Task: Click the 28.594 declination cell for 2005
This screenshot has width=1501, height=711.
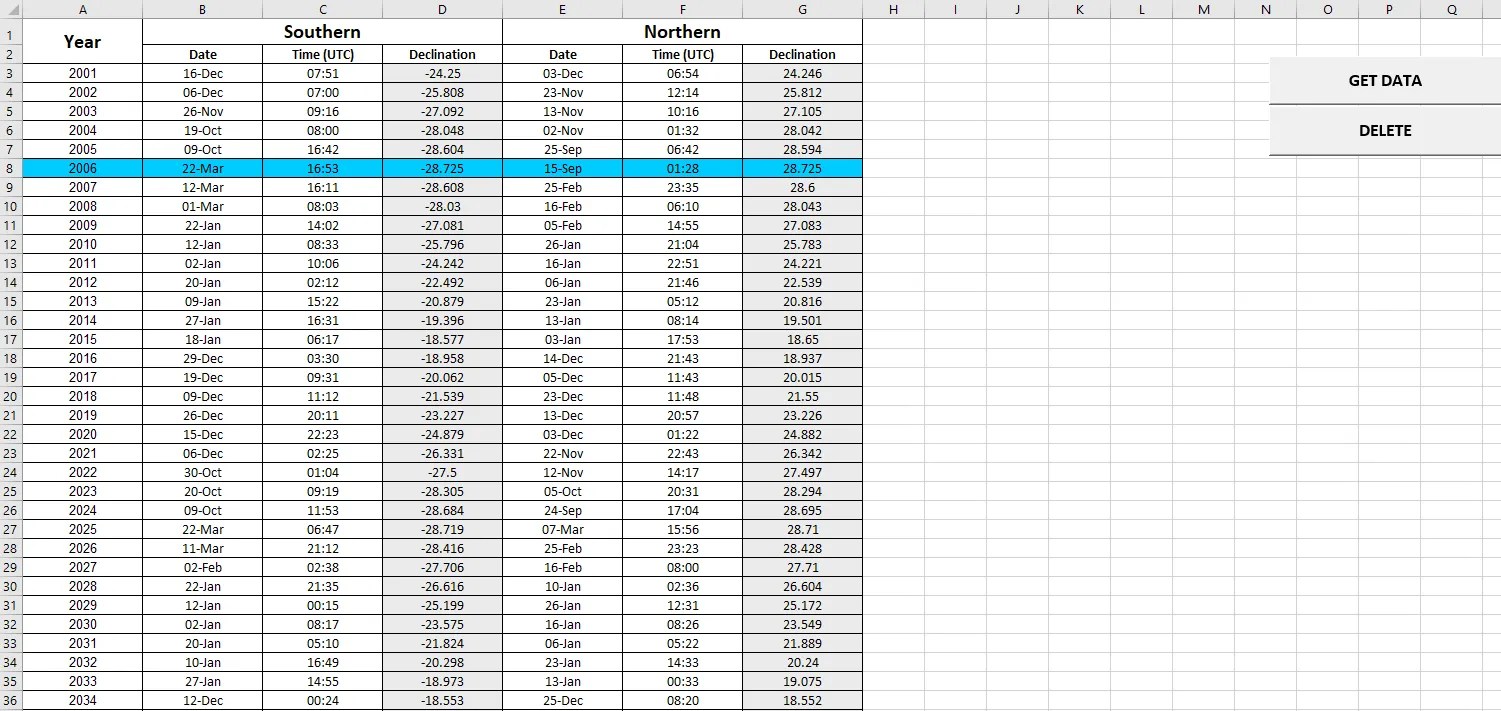Action: click(x=802, y=149)
